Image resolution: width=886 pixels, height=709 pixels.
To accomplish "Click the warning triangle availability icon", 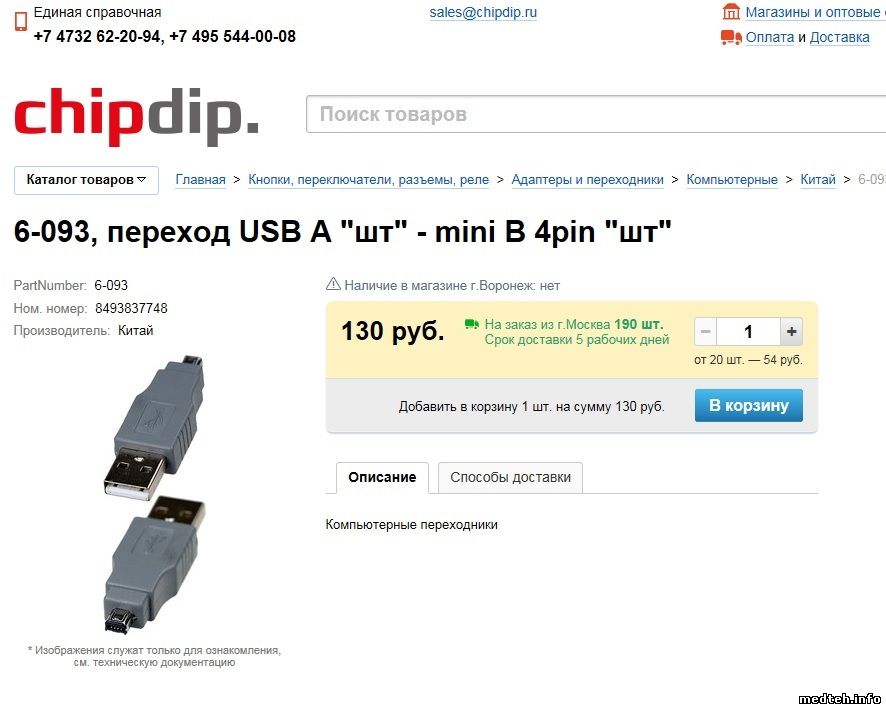I will 333,284.
